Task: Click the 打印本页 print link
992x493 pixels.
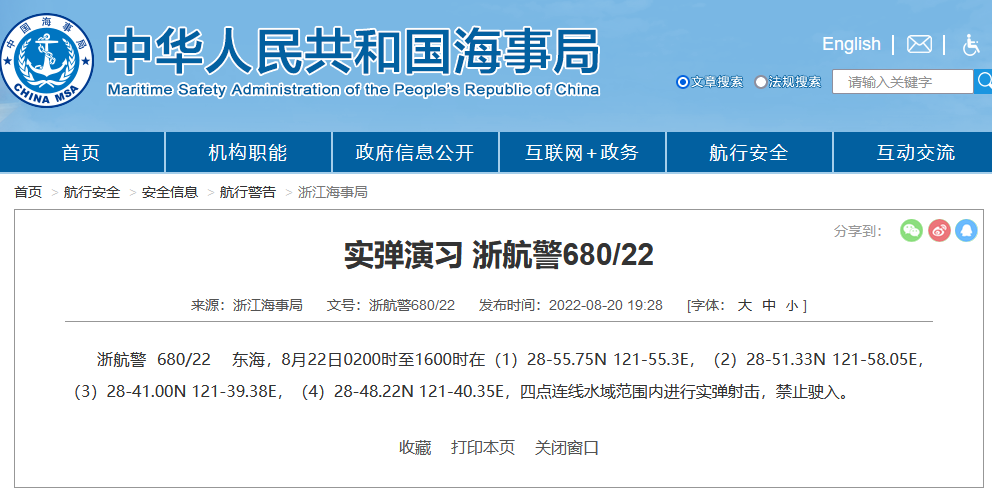Action: 483,448
